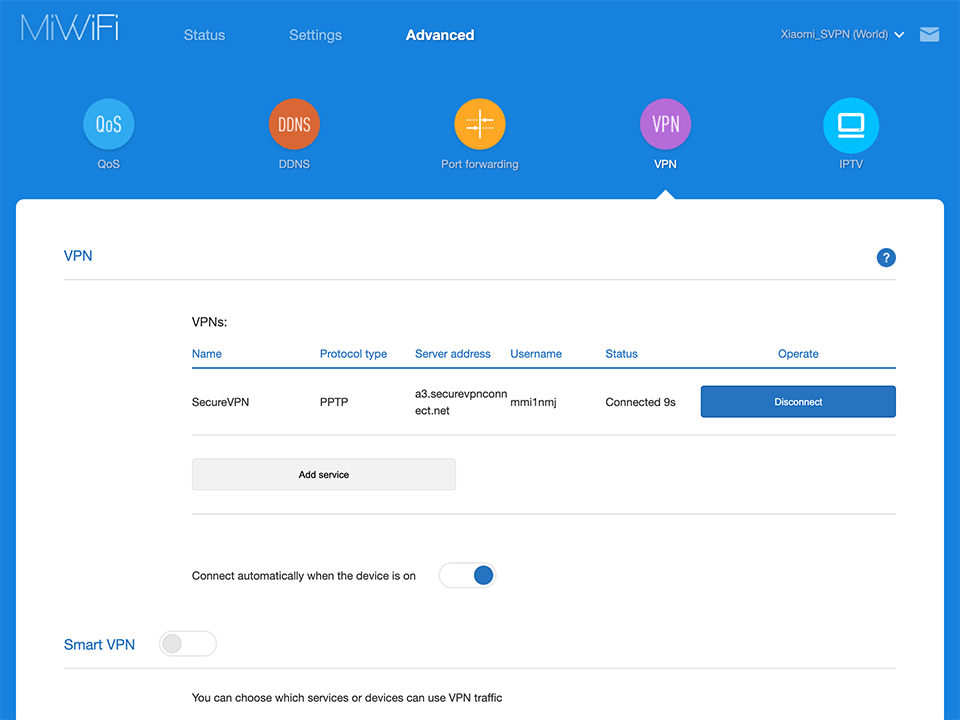Open the Advanced tab
960x720 pixels.
pyautogui.click(x=440, y=35)
